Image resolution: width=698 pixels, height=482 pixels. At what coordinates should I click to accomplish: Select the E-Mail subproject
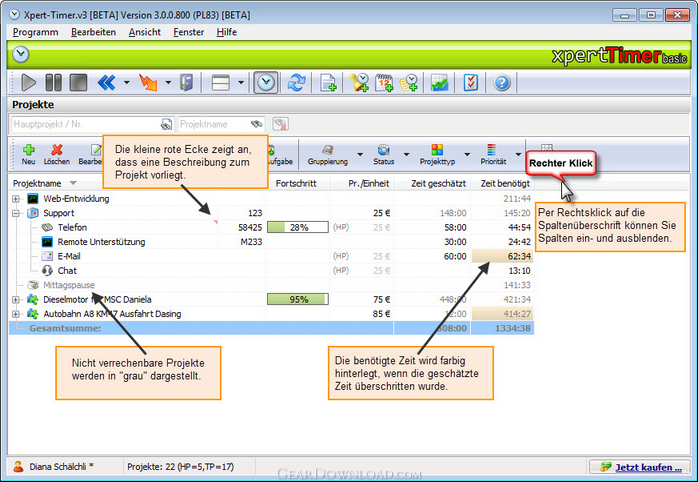[69, 256]
